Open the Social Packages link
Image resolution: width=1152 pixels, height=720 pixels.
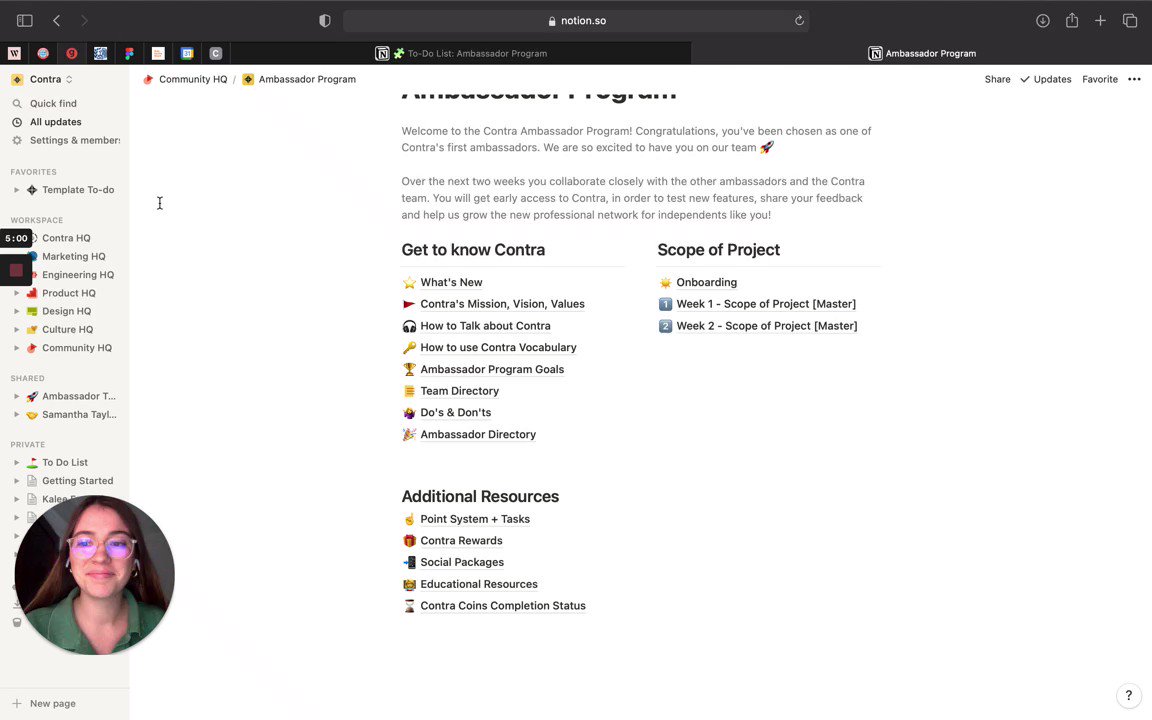coord(461,562)
